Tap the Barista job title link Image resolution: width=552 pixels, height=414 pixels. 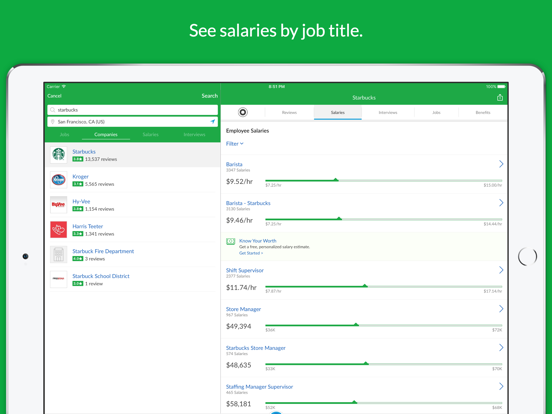234,164
